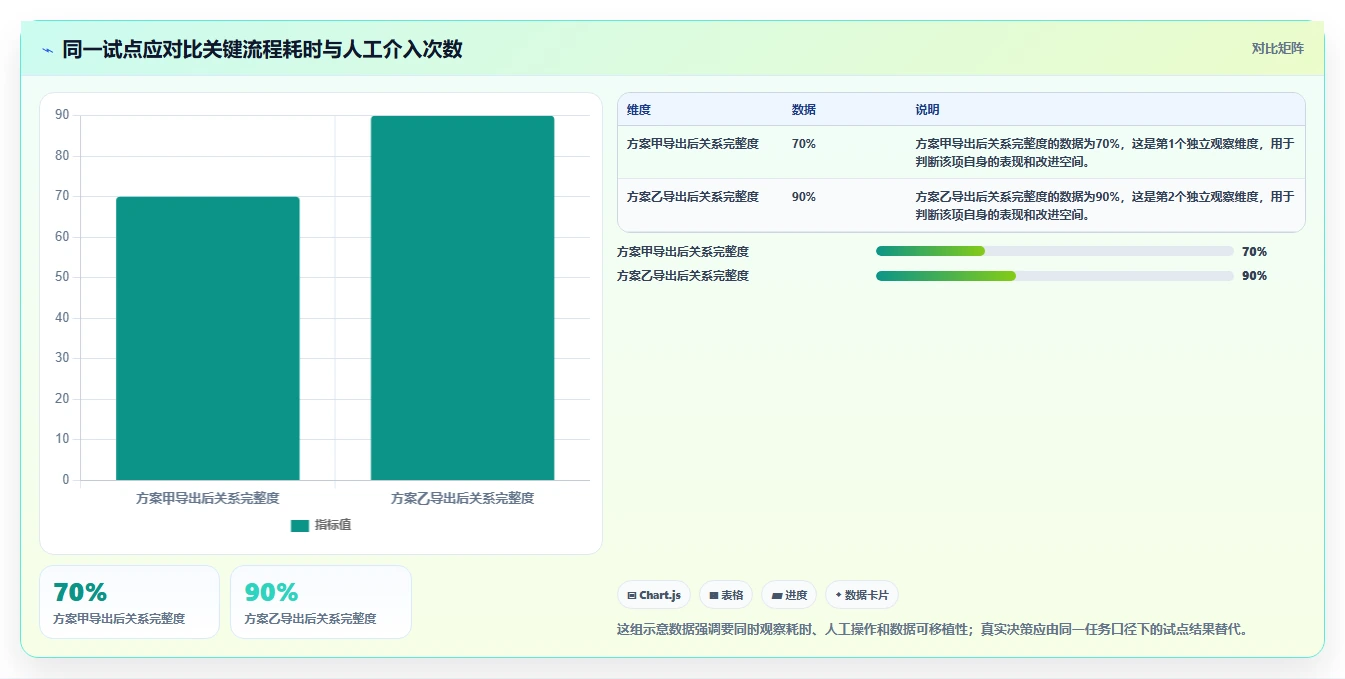Click the 方案乙 description text in table
This screenshot has height=679, width=1345.
[x=1105, y=205]
